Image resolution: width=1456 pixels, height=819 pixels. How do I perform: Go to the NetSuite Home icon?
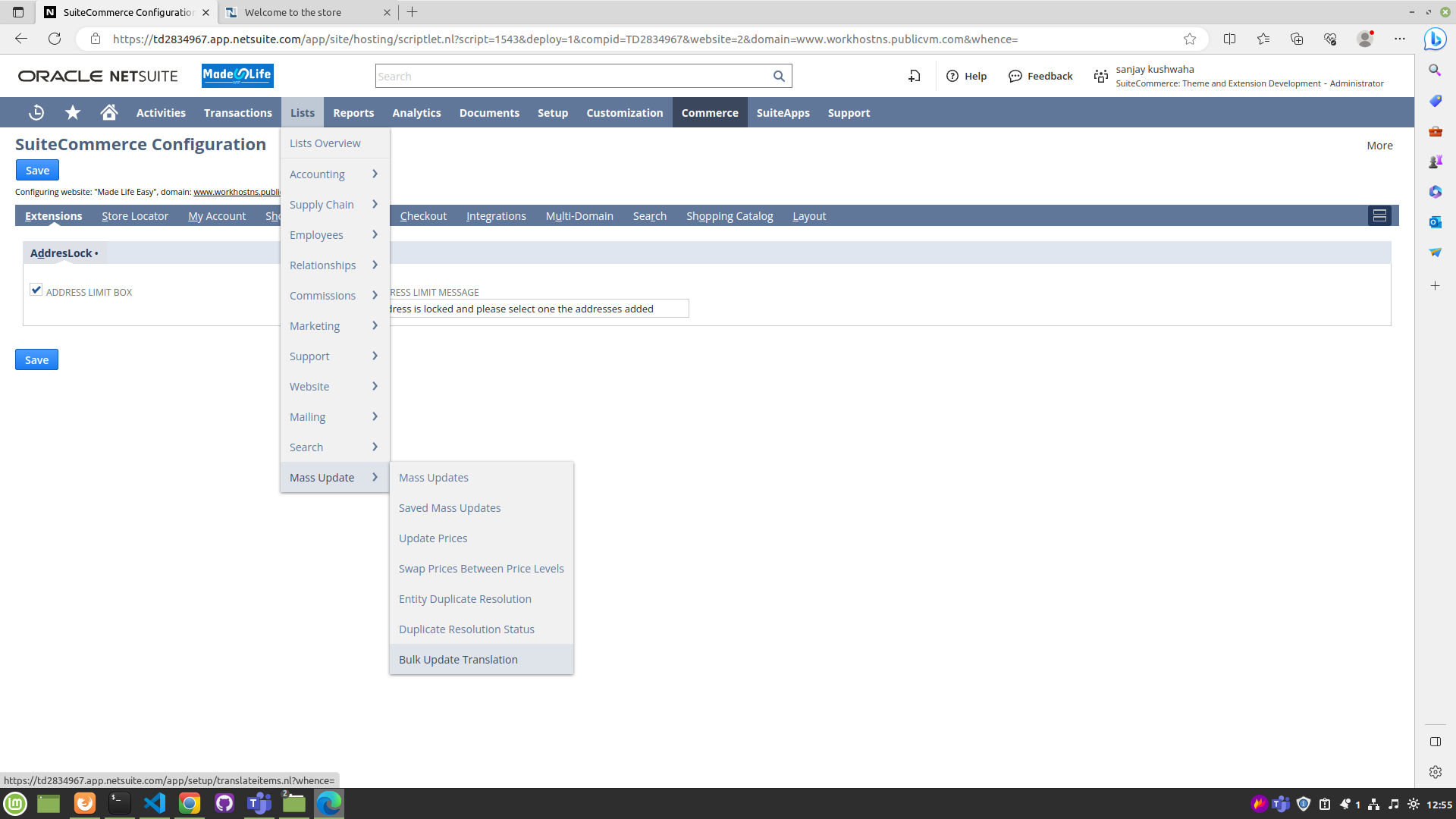109,113
